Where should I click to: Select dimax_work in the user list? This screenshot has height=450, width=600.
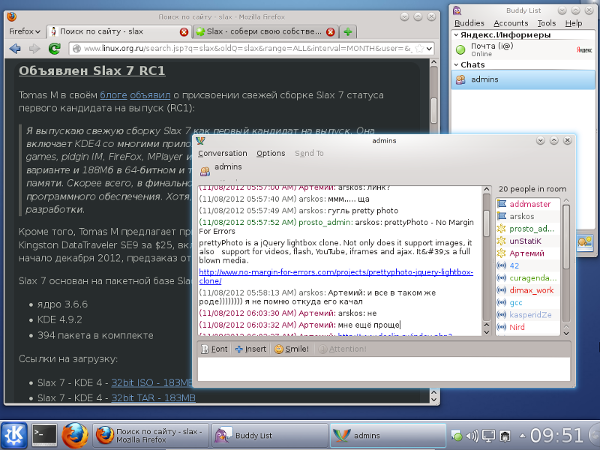(528, 290)
